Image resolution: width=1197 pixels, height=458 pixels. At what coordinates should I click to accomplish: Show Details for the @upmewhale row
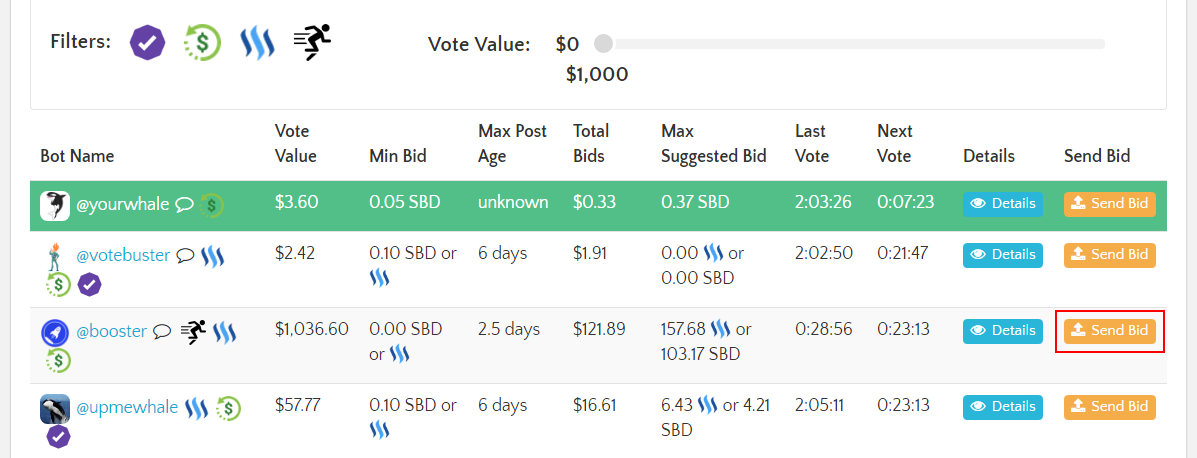[x=1002, y=407]
